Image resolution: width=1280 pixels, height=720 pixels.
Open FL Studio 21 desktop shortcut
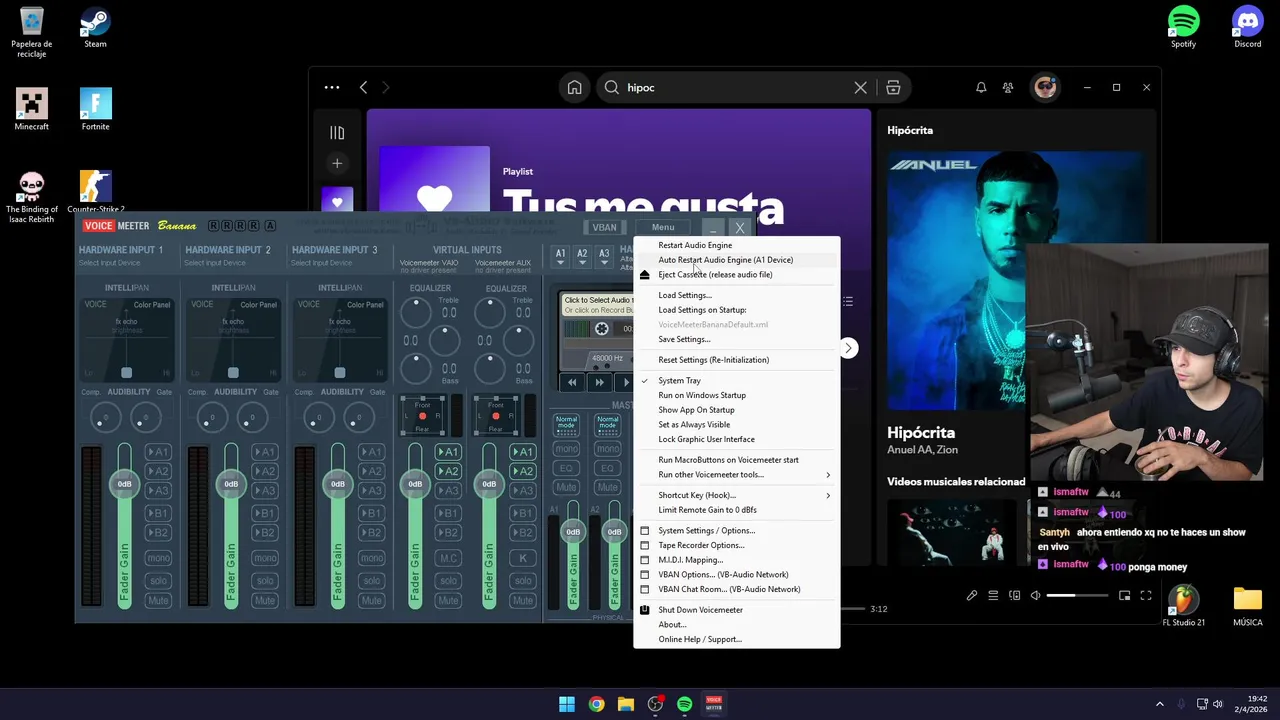[1183, 606]
